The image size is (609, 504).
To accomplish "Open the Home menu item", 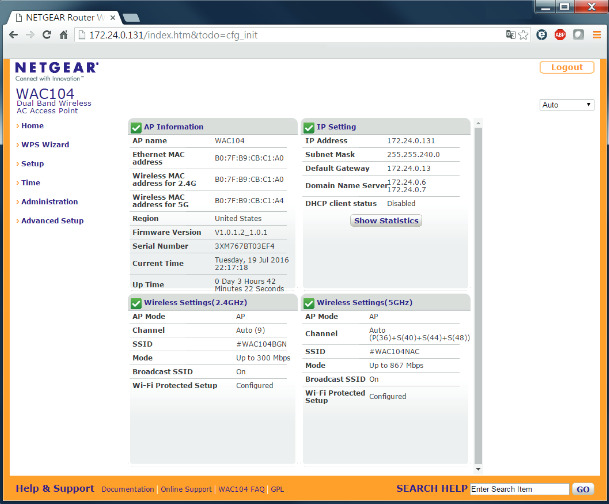I will [x=32, y=125].
